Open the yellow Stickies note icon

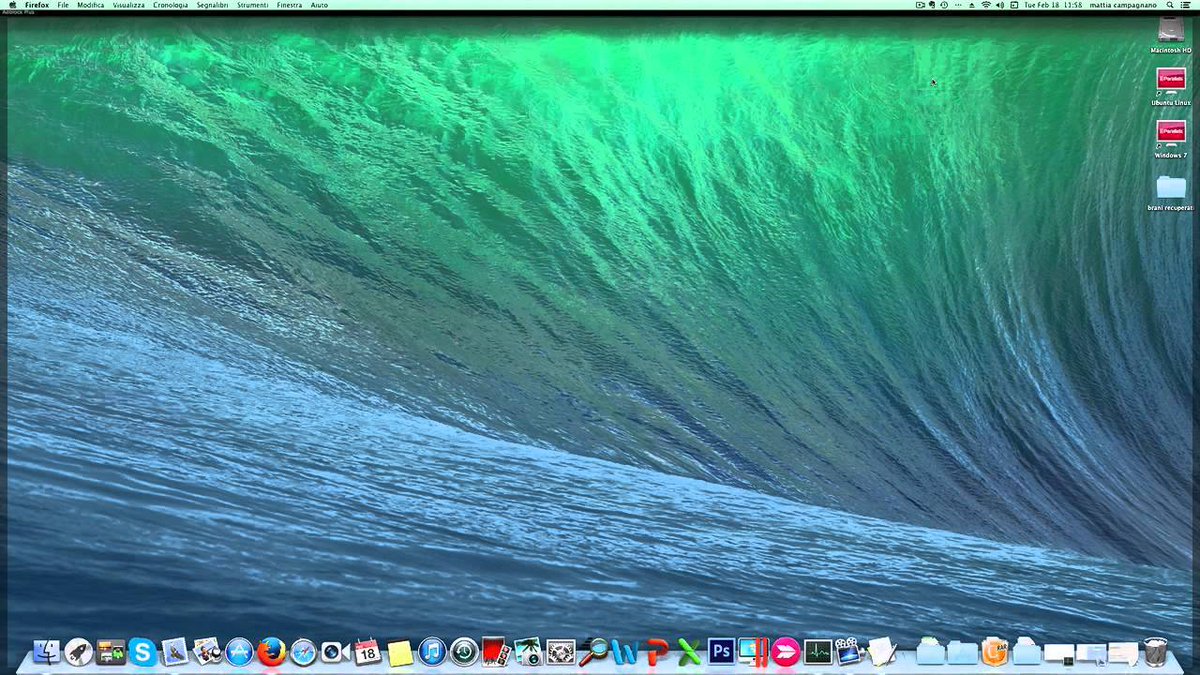[400, 654]
